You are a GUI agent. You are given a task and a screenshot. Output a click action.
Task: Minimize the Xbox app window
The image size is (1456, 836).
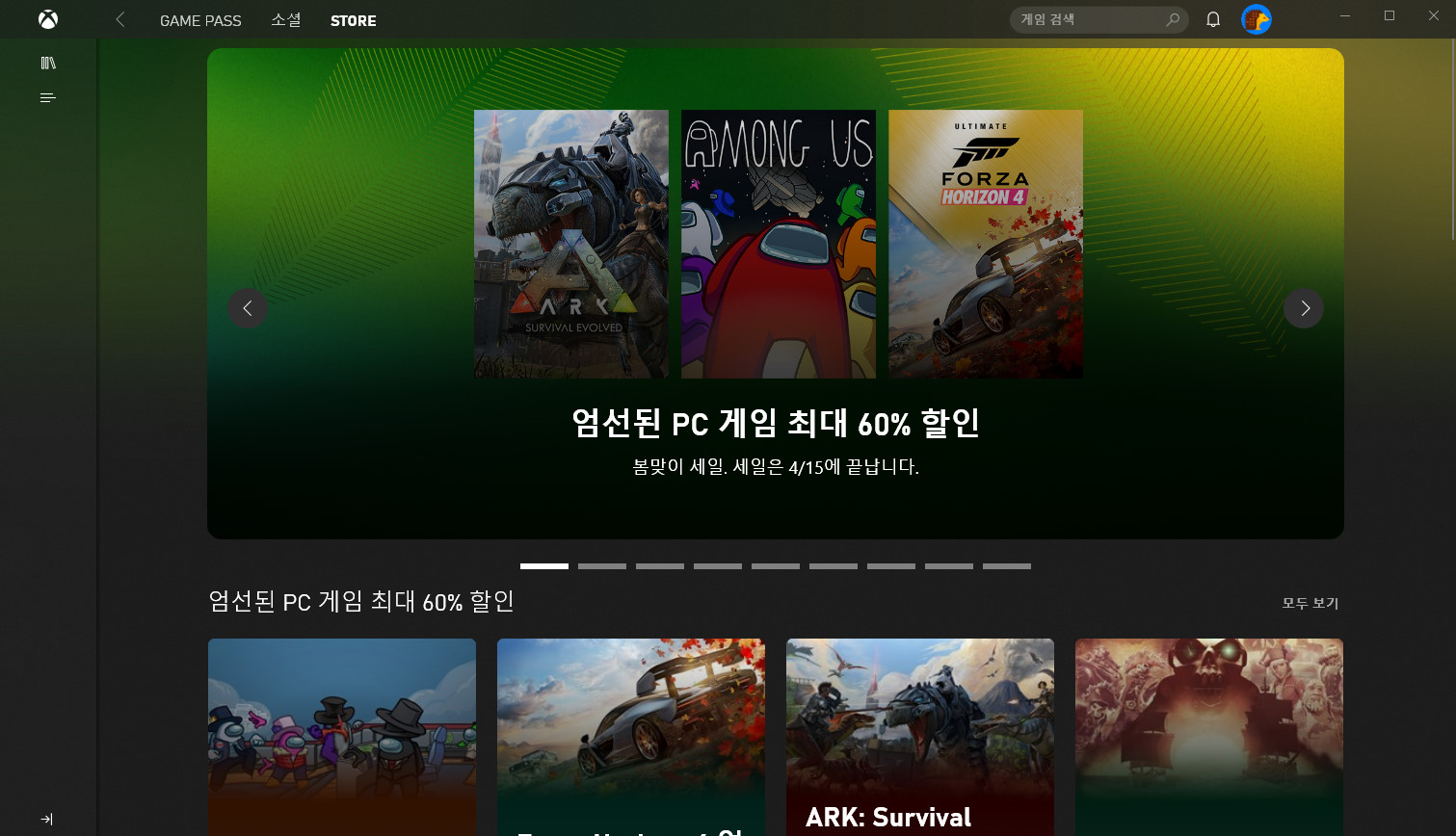pos(1345,15)
